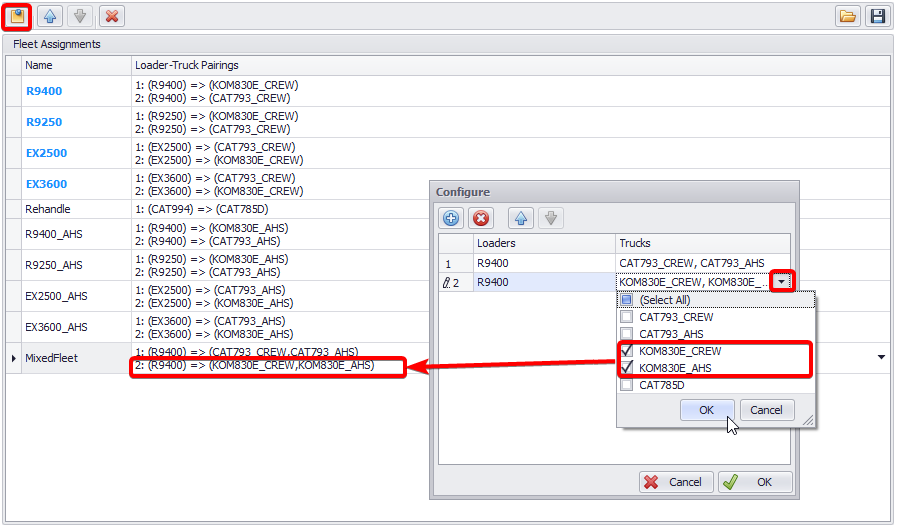Screen dimensions: 897x527
Task: Add pairing with Configure plus icon
Action: point(451,218)
